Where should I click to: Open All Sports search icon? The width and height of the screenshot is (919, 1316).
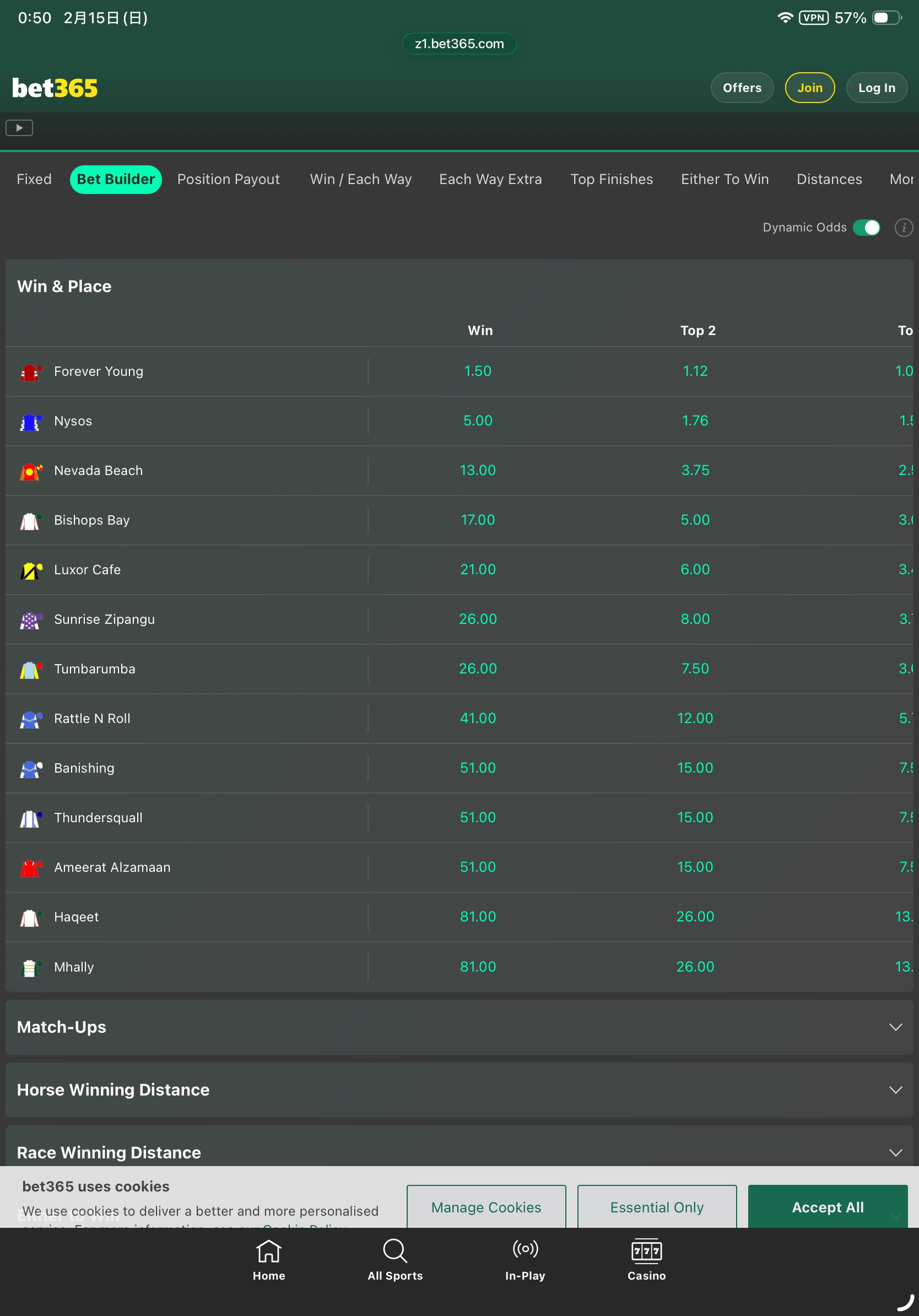[x=394, y=1251]
